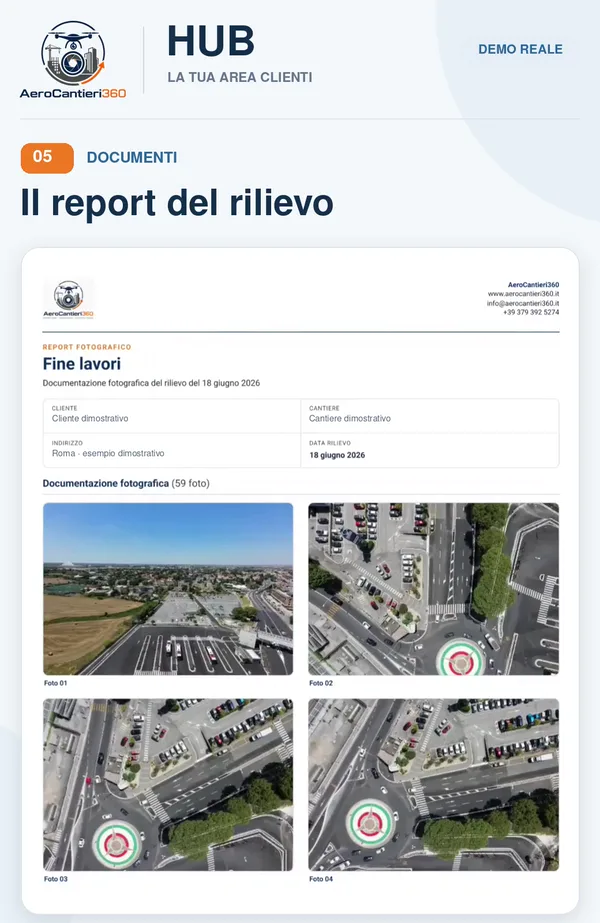Open the Foto 04 roundabout thumbnail
The image size is (600, 923).
(433, 785)
